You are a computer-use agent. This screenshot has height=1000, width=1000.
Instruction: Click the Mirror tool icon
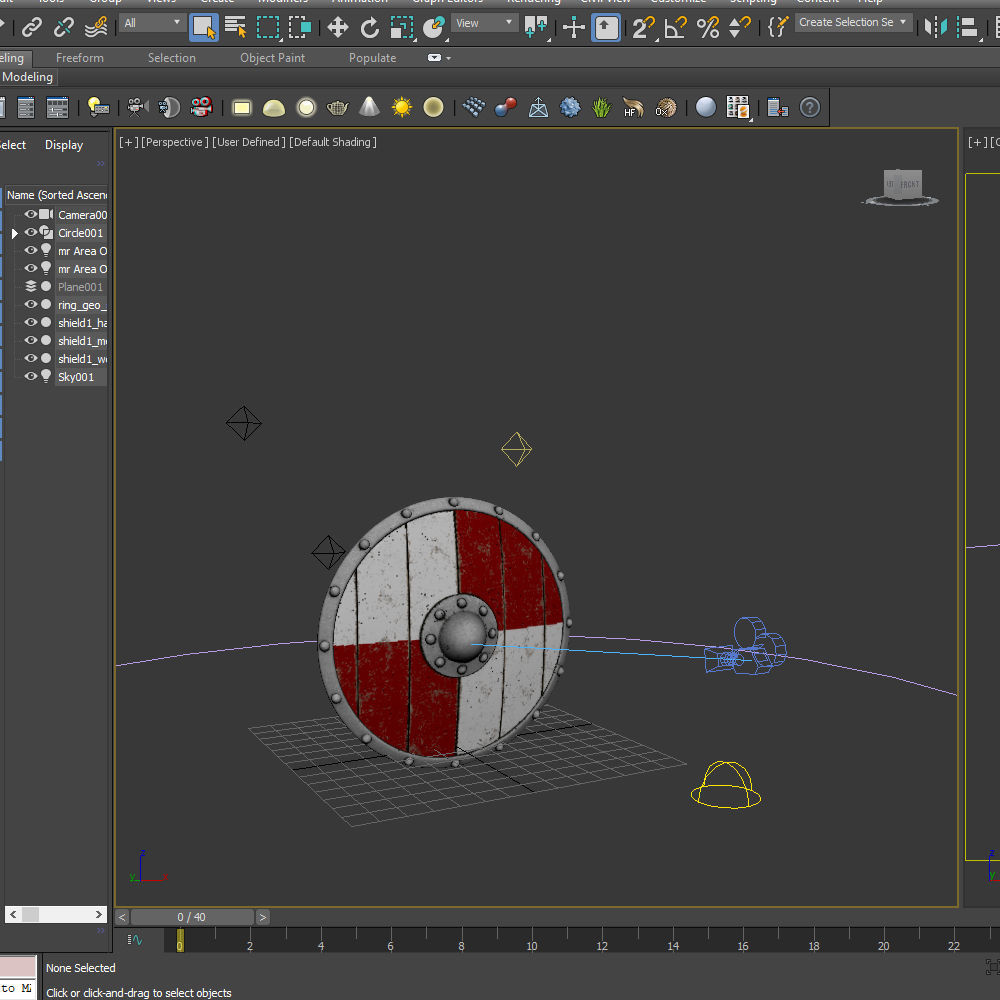coord(936,27)
